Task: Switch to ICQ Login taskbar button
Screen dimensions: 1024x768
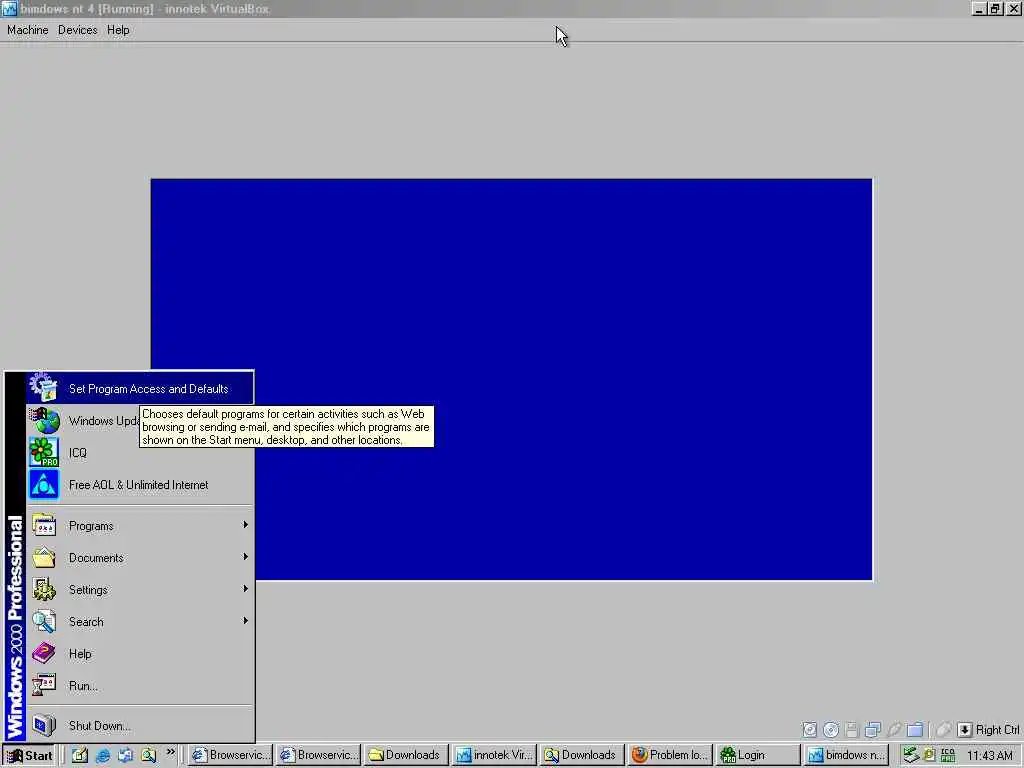Action: (758, 756)
